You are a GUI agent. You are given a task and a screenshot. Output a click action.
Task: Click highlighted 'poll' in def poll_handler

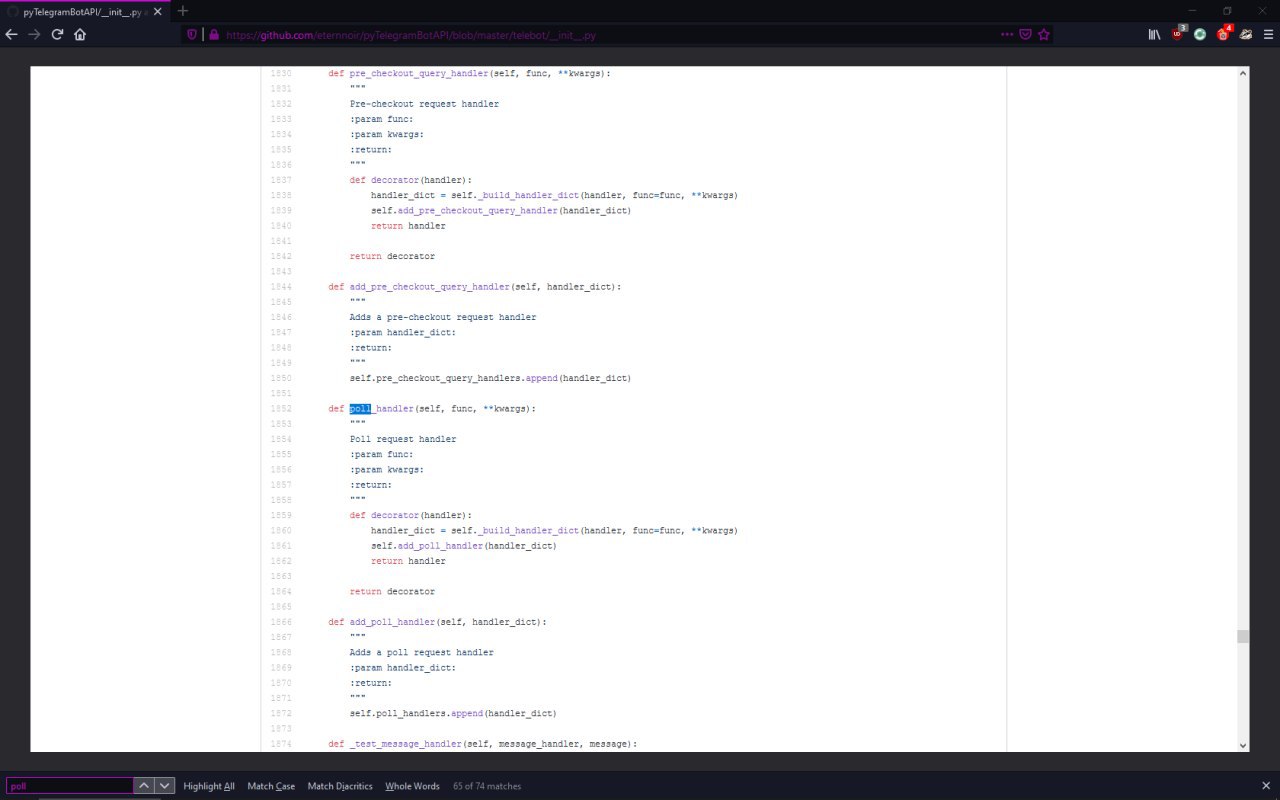[360, 409]
